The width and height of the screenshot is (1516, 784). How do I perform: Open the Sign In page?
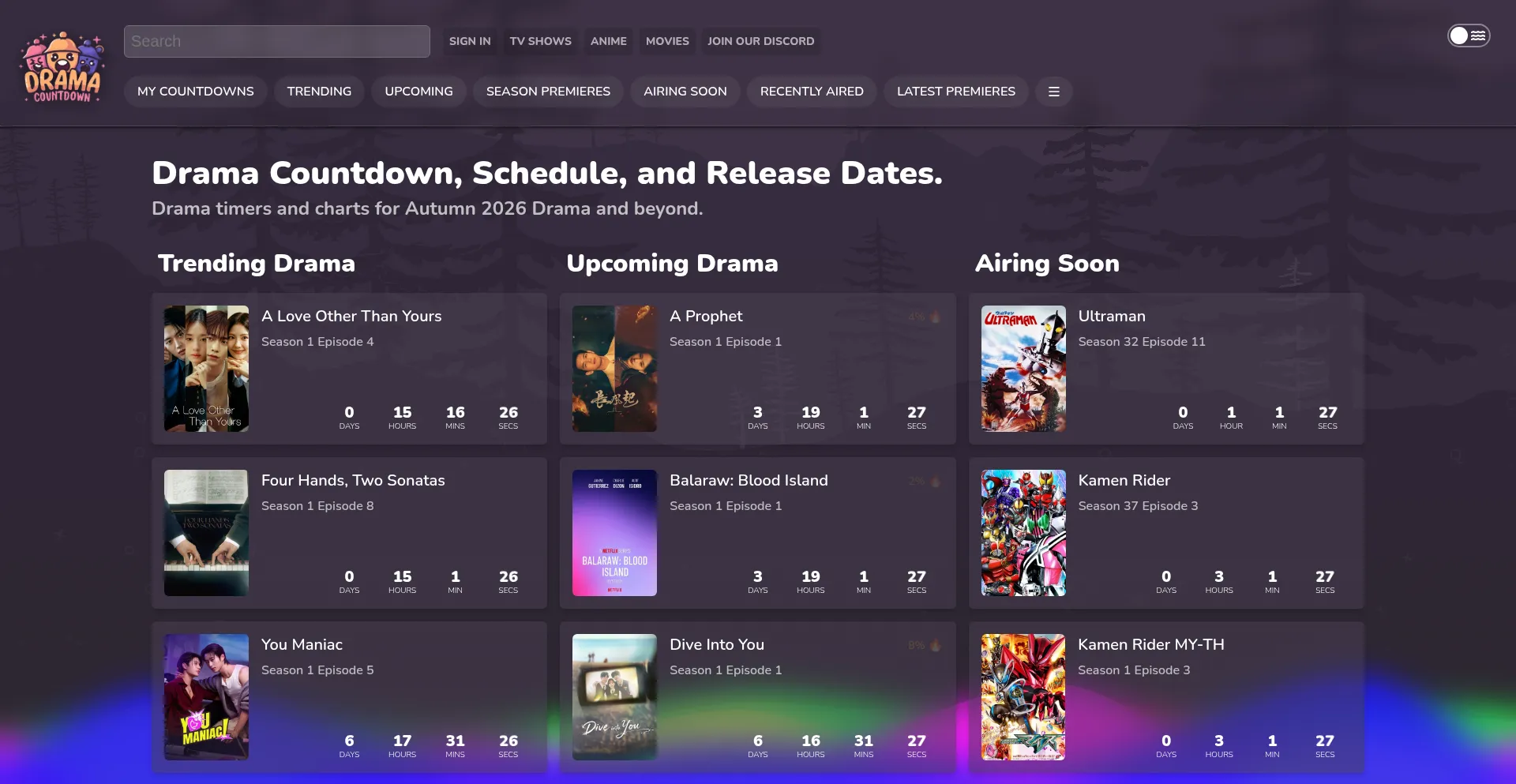(470, 41)
